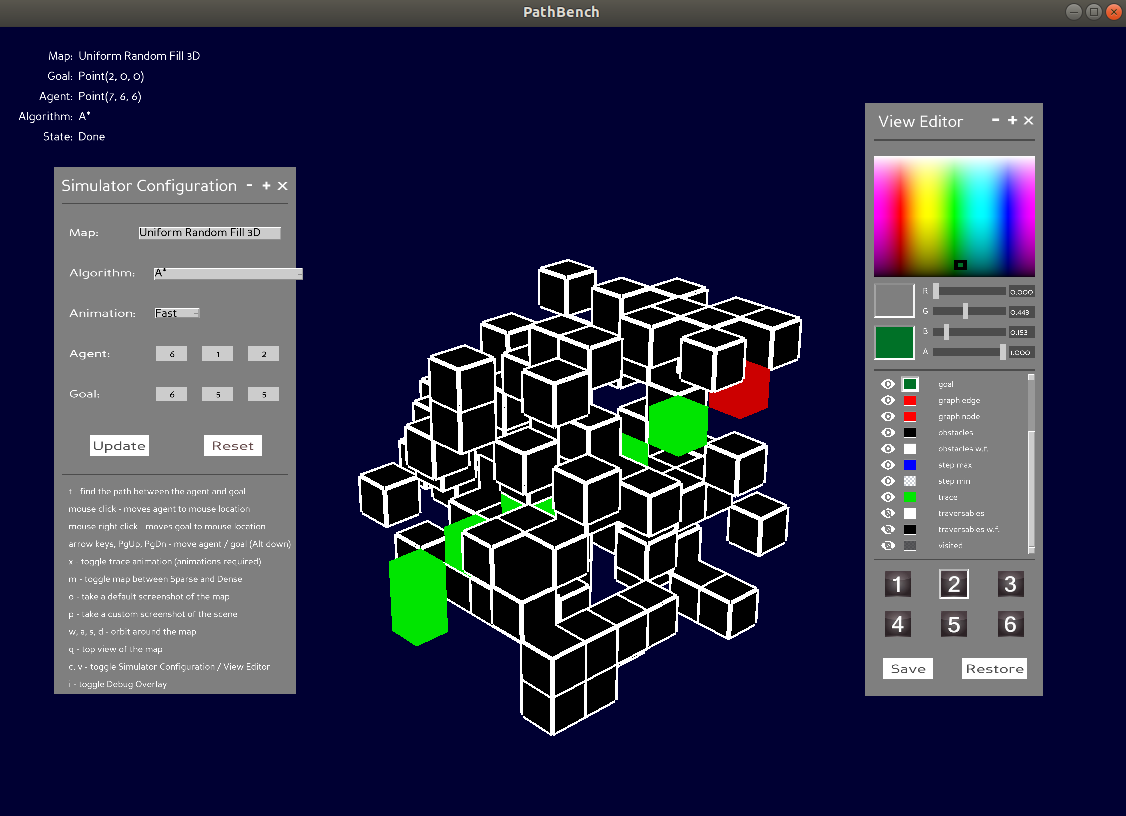
Task: Load view preset number 5
Action: click(954, 625)
